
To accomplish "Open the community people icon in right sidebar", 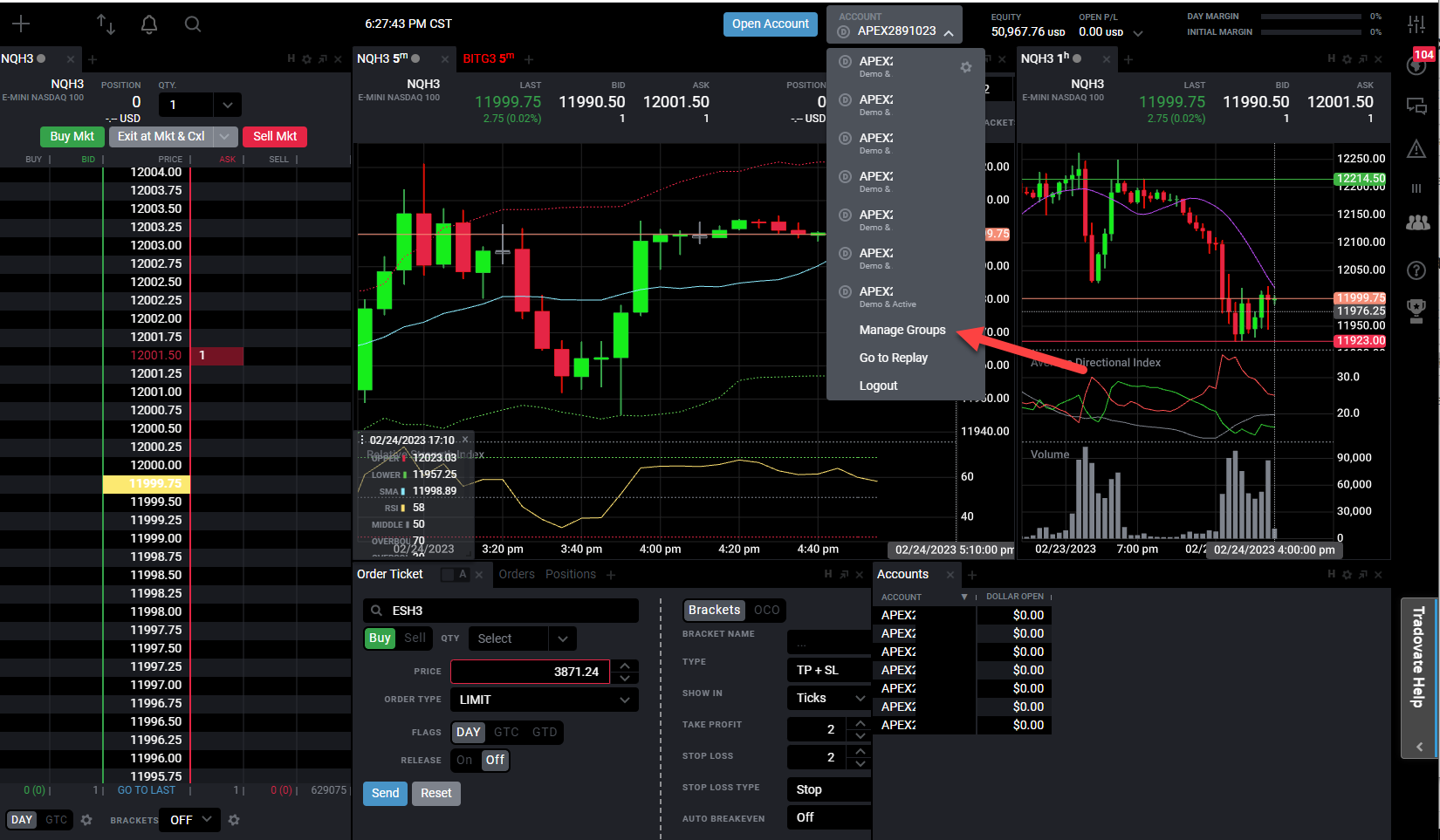I will 1417,222.
